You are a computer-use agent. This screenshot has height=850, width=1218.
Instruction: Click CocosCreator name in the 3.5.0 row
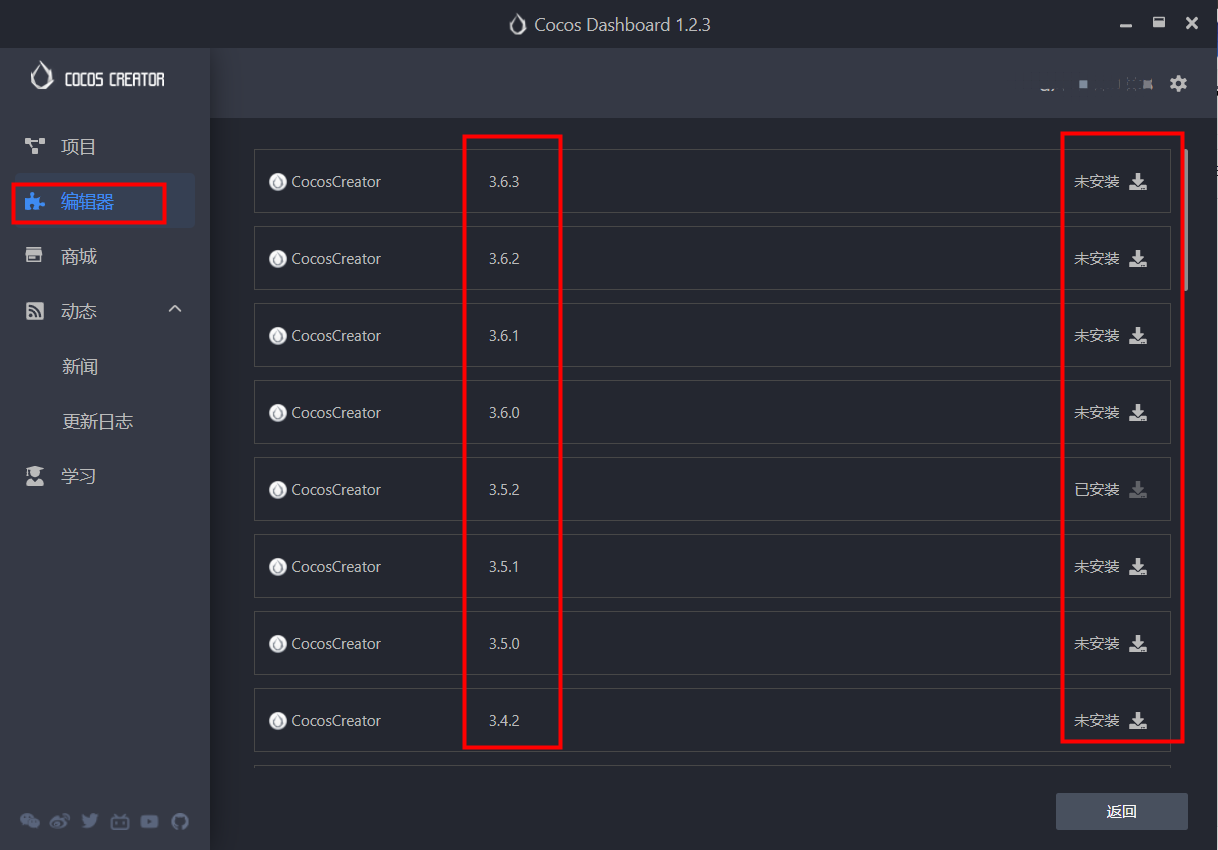pos(336,644)
